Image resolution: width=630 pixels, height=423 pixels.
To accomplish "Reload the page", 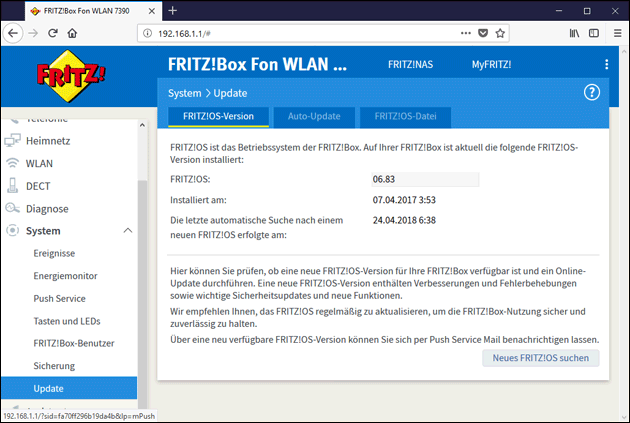I will (53, 33).
